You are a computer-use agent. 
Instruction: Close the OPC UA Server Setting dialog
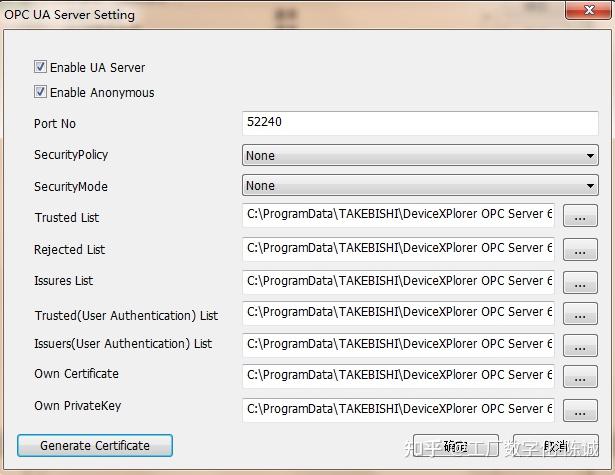588,10
